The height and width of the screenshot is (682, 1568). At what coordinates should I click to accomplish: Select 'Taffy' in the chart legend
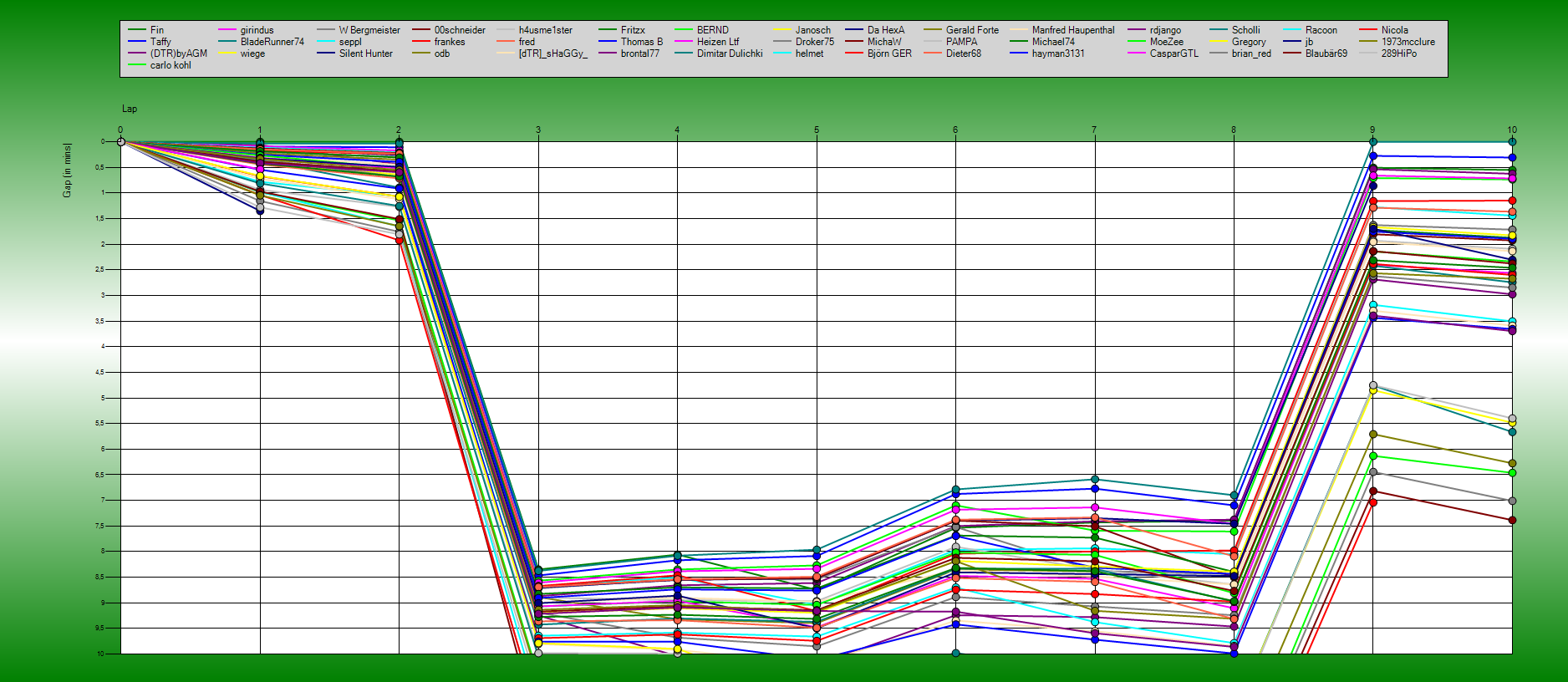pos(160,42)
